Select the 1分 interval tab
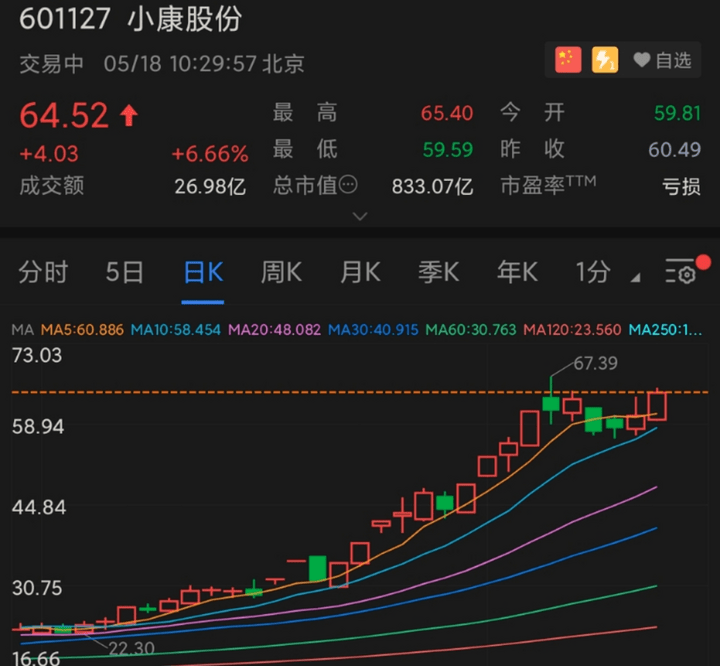 (593, 272)
